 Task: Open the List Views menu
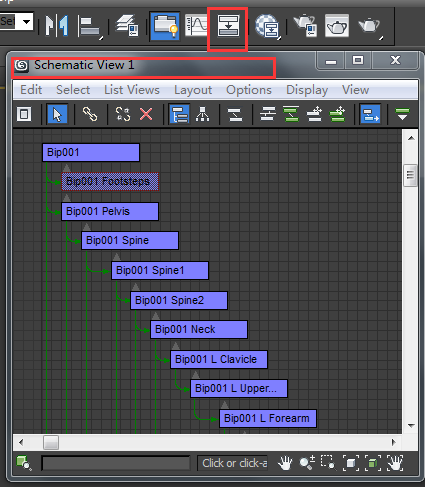click(132, 90)
